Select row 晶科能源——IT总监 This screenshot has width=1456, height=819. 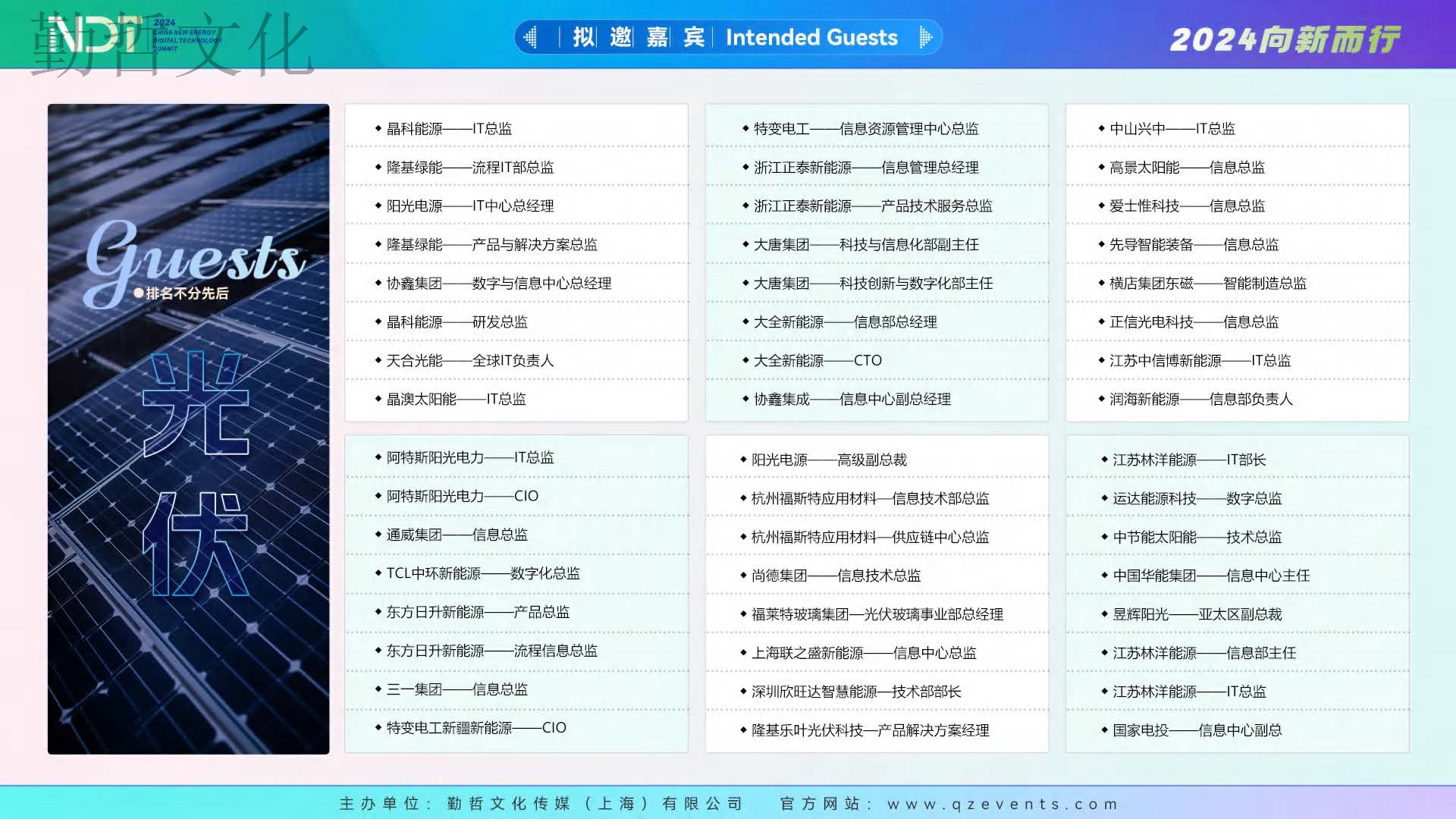tap(516, 129)
